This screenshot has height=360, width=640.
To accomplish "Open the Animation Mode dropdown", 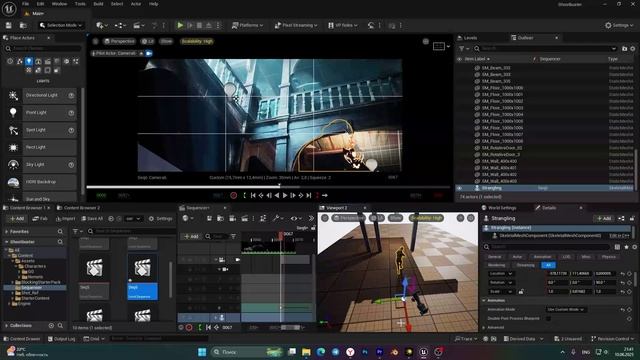I will pos(566,309).
